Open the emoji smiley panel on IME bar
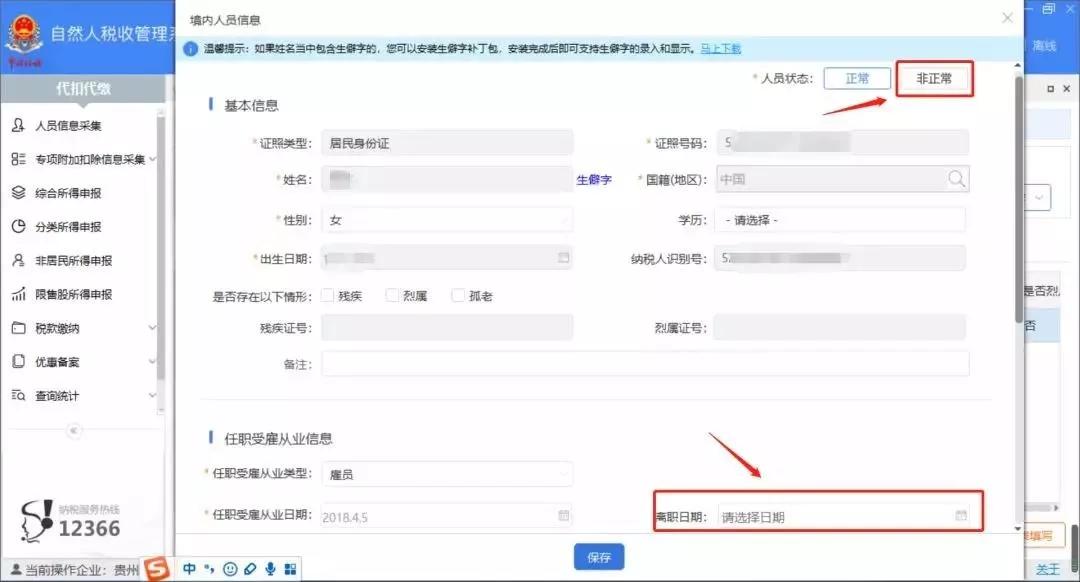The width and height of the screenshot is (1080, 582). pyautogui.click(x=230, y=569)
